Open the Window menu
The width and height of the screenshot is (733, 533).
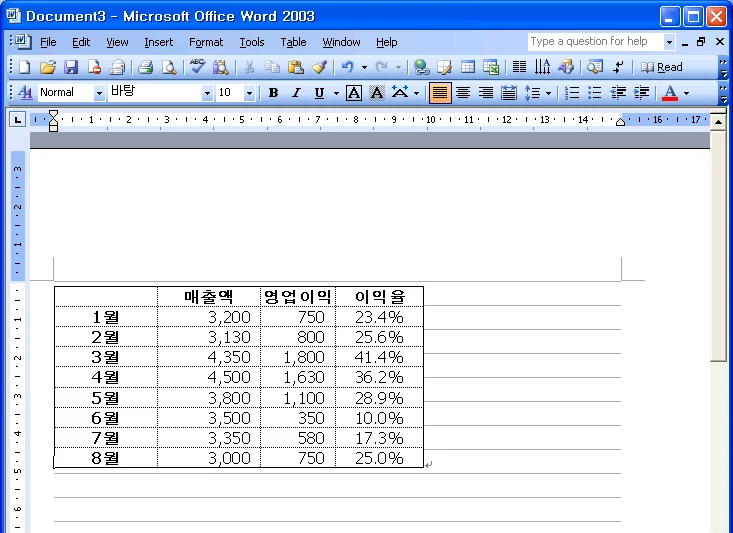341,42
